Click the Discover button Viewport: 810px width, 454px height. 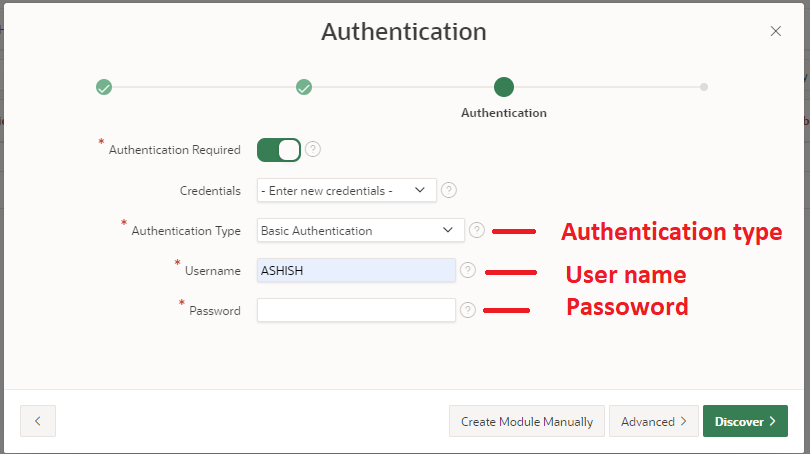point(745,421)
